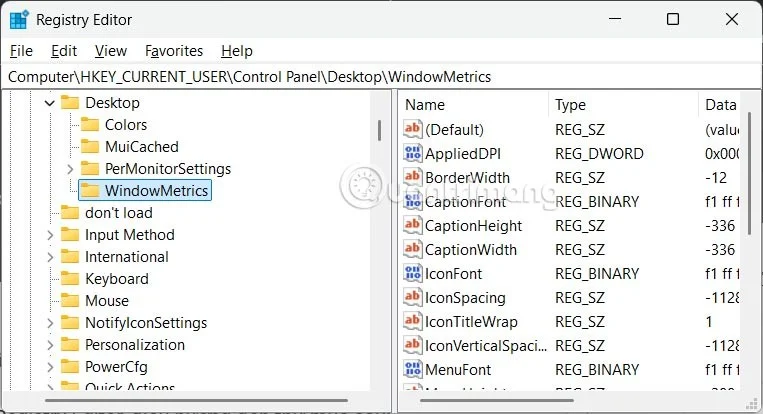Select the IconSpacing value name
This screenshot has height=414, width=763.
click(465, 298)
